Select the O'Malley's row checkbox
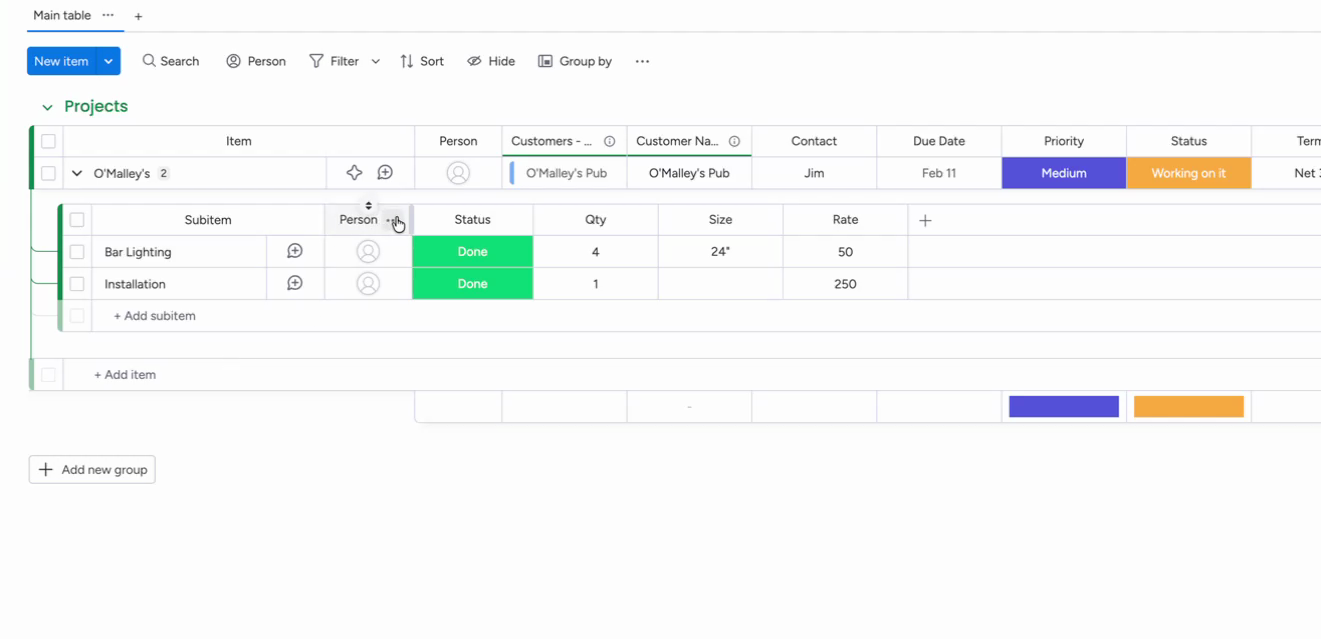The width and height of the screenshot is (1321, 639). pos(48,172)
